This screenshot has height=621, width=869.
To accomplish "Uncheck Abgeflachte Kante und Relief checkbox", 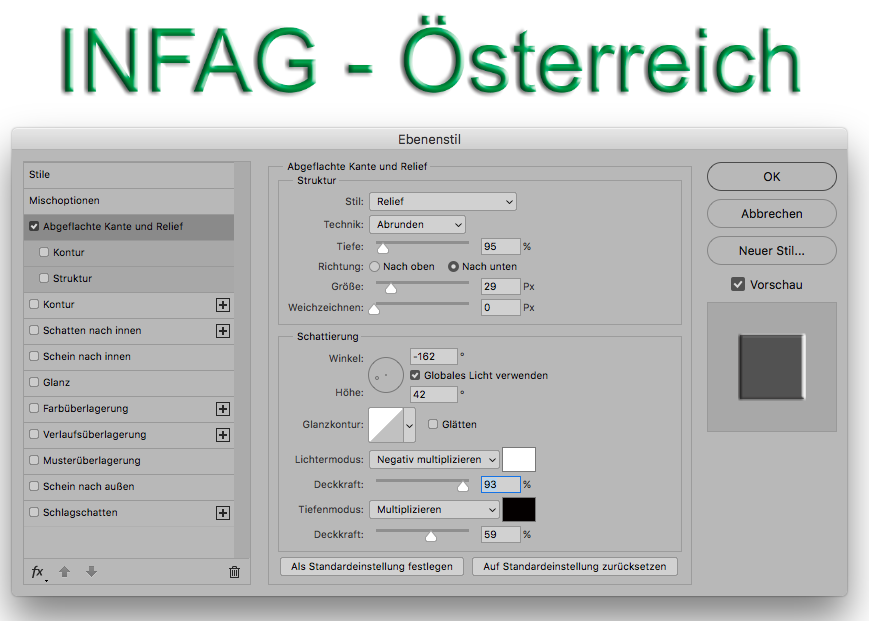I will [x=34, y=227].
